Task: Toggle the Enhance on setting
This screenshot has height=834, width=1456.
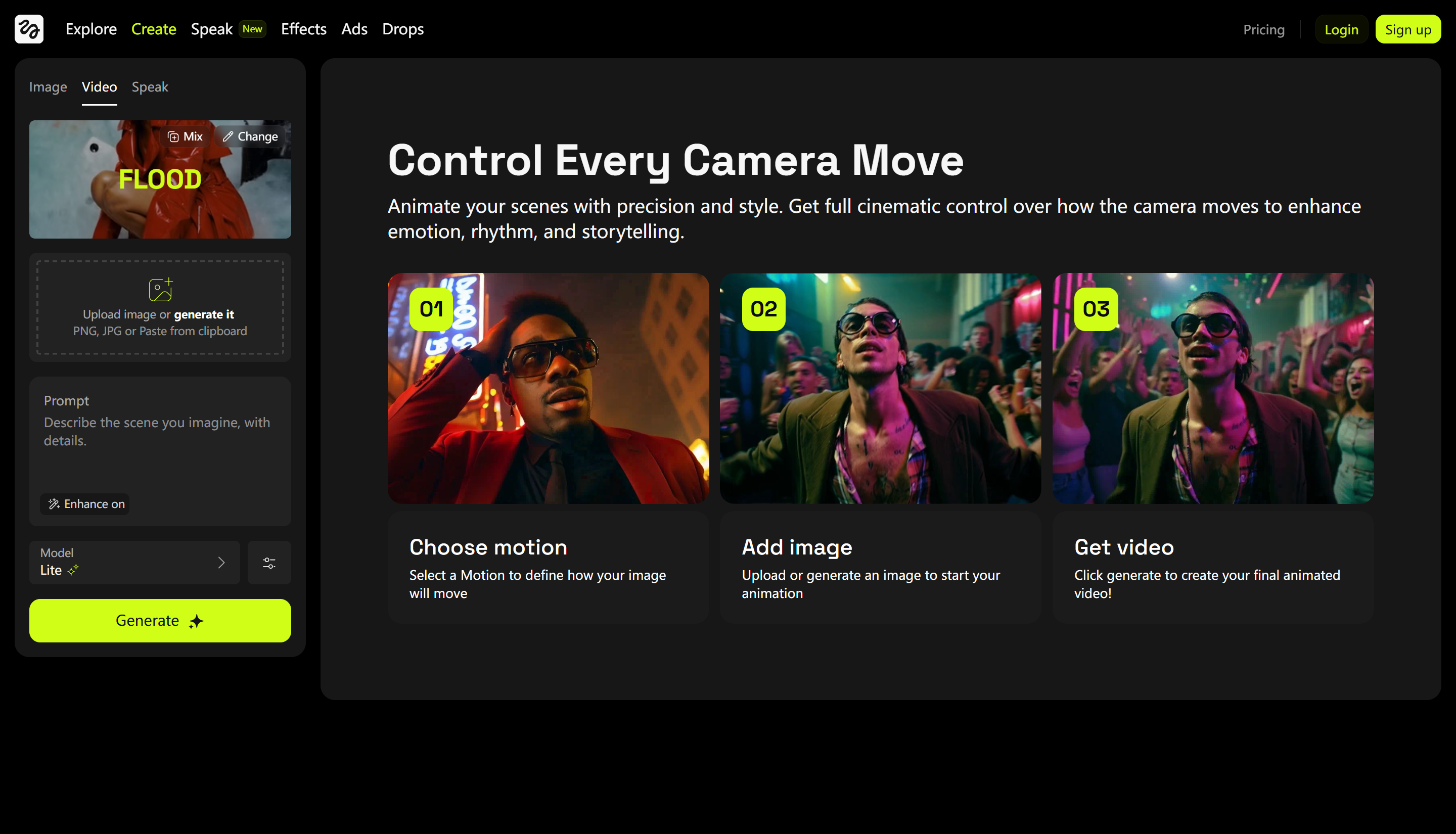Action: pos(85,504)
